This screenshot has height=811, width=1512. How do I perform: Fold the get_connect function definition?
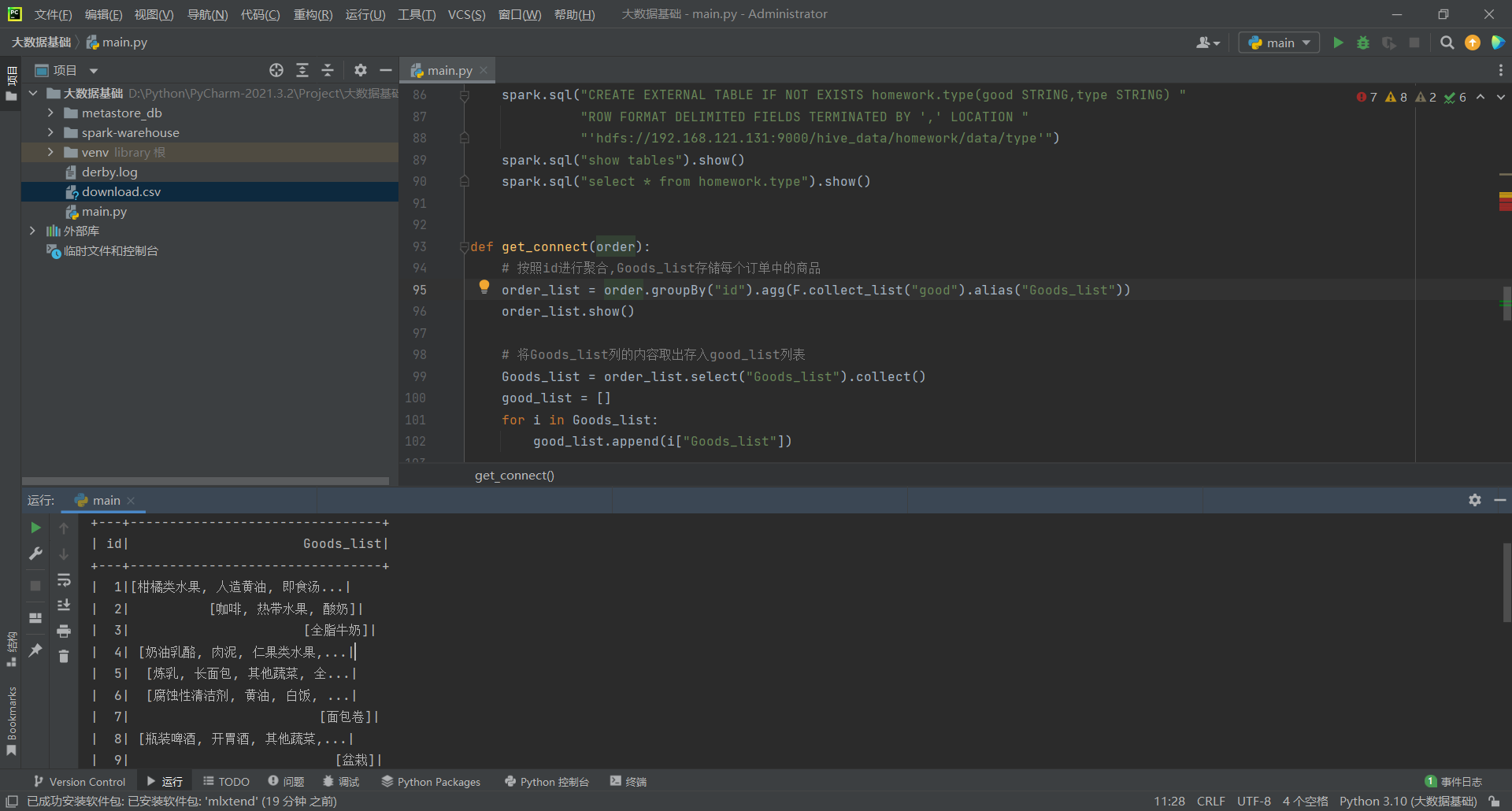465,246
